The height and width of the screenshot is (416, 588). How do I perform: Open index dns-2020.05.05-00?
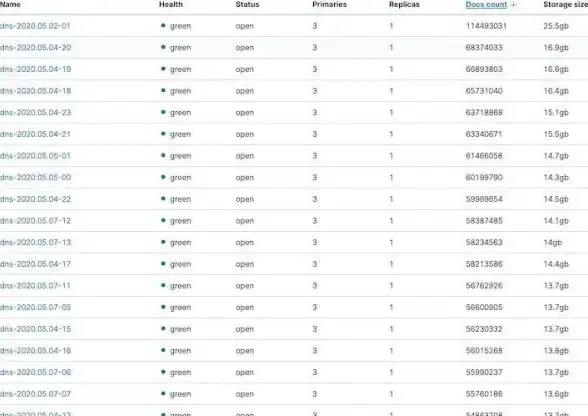(36, 177)
